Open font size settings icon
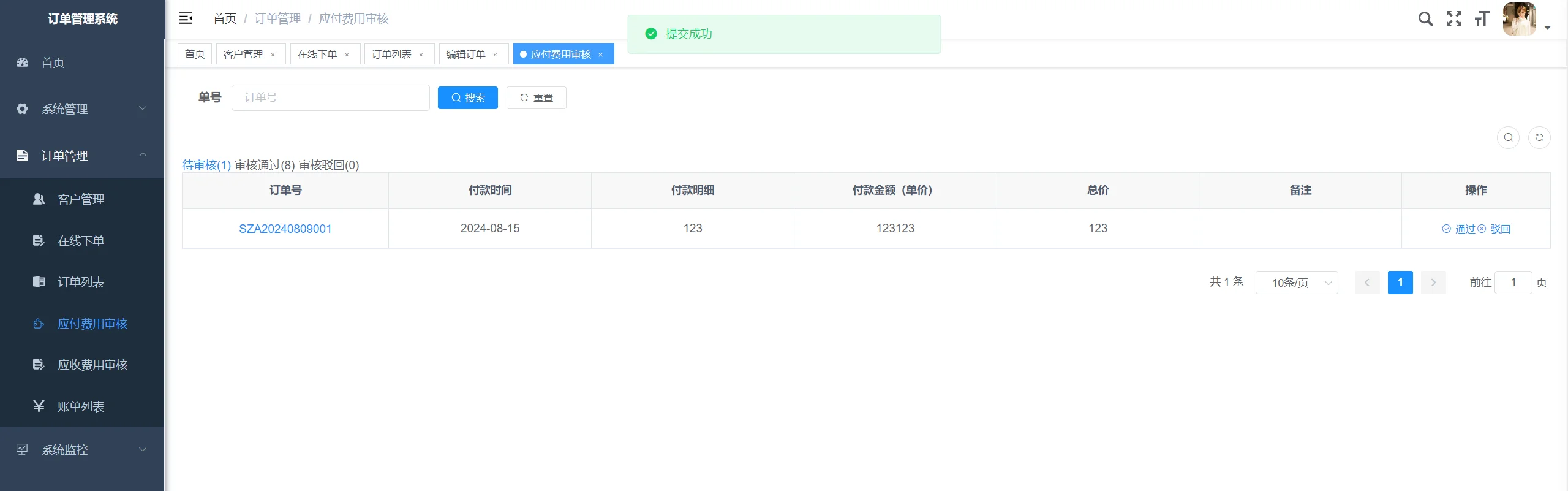 click(x=1482, y=19)
